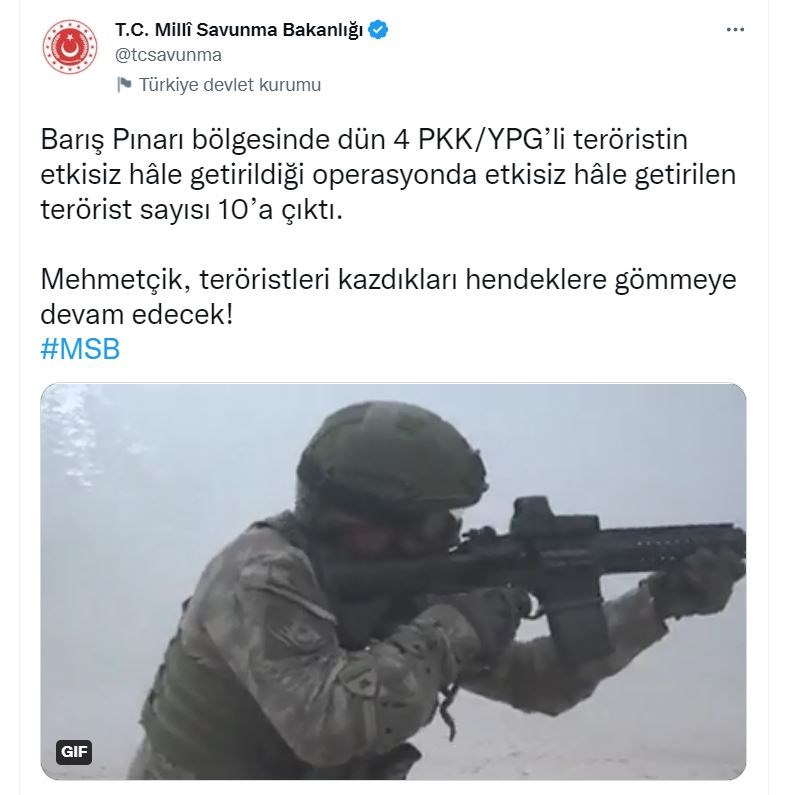The width and height of the screenshot is (796, 795).
Task: Click the blue verified checkmark badge
Action: [378, 30]
